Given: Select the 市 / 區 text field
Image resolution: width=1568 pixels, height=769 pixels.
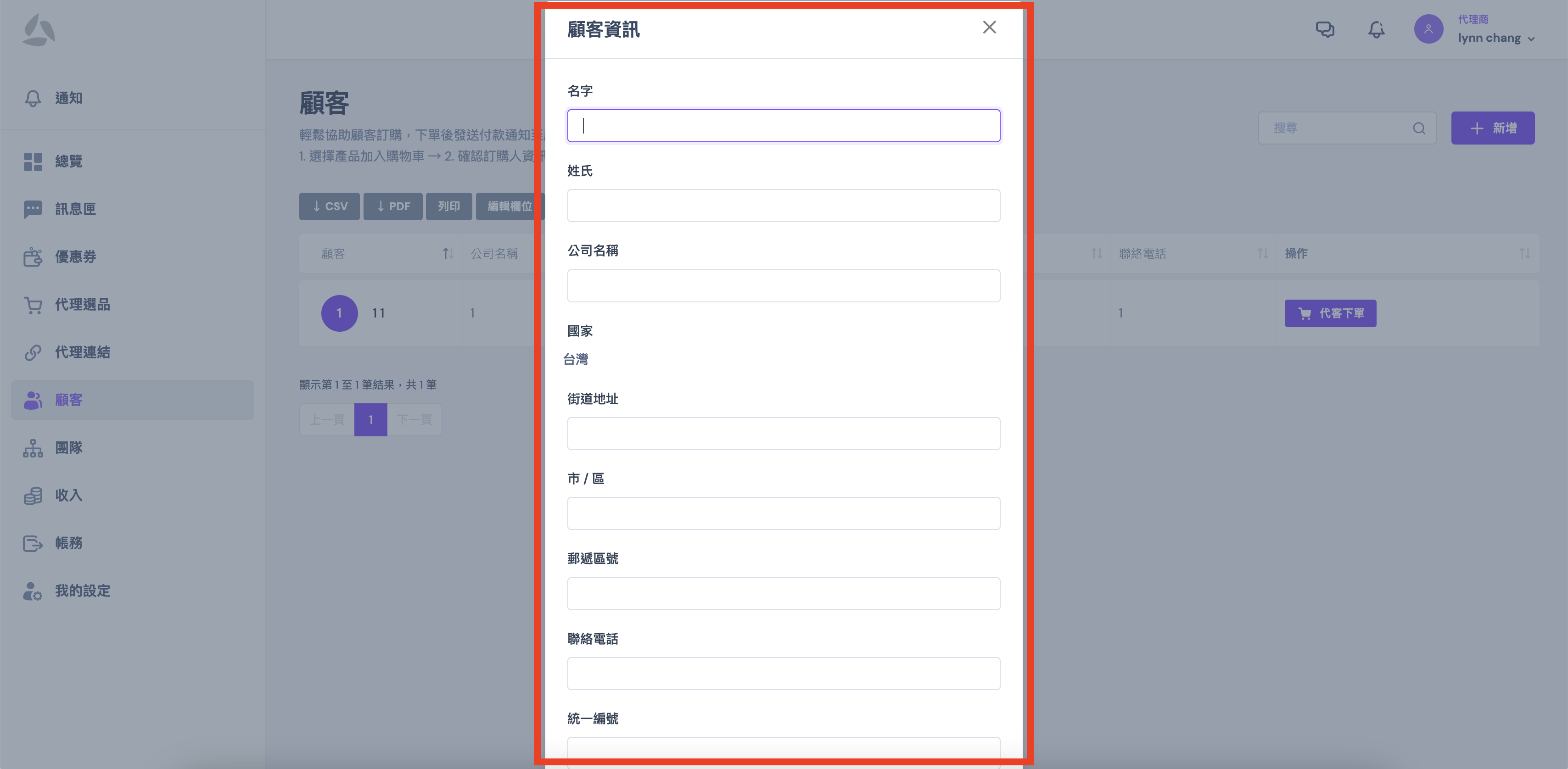Looking at the screenshot, I should (783, 513).
